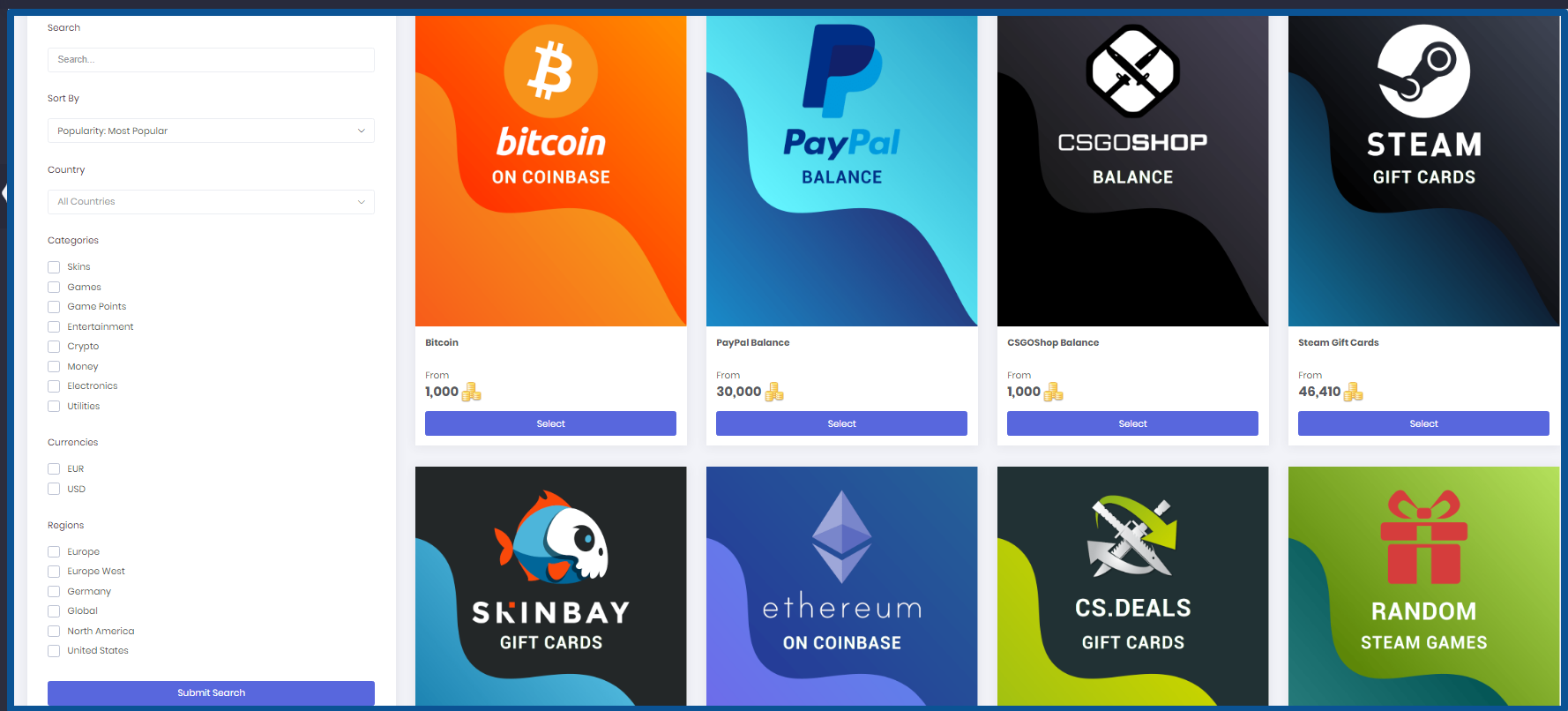The height and width of the screenshot is (711, 1568).
Task: Click the Submit Search button
Action: (x=211, y=692)
